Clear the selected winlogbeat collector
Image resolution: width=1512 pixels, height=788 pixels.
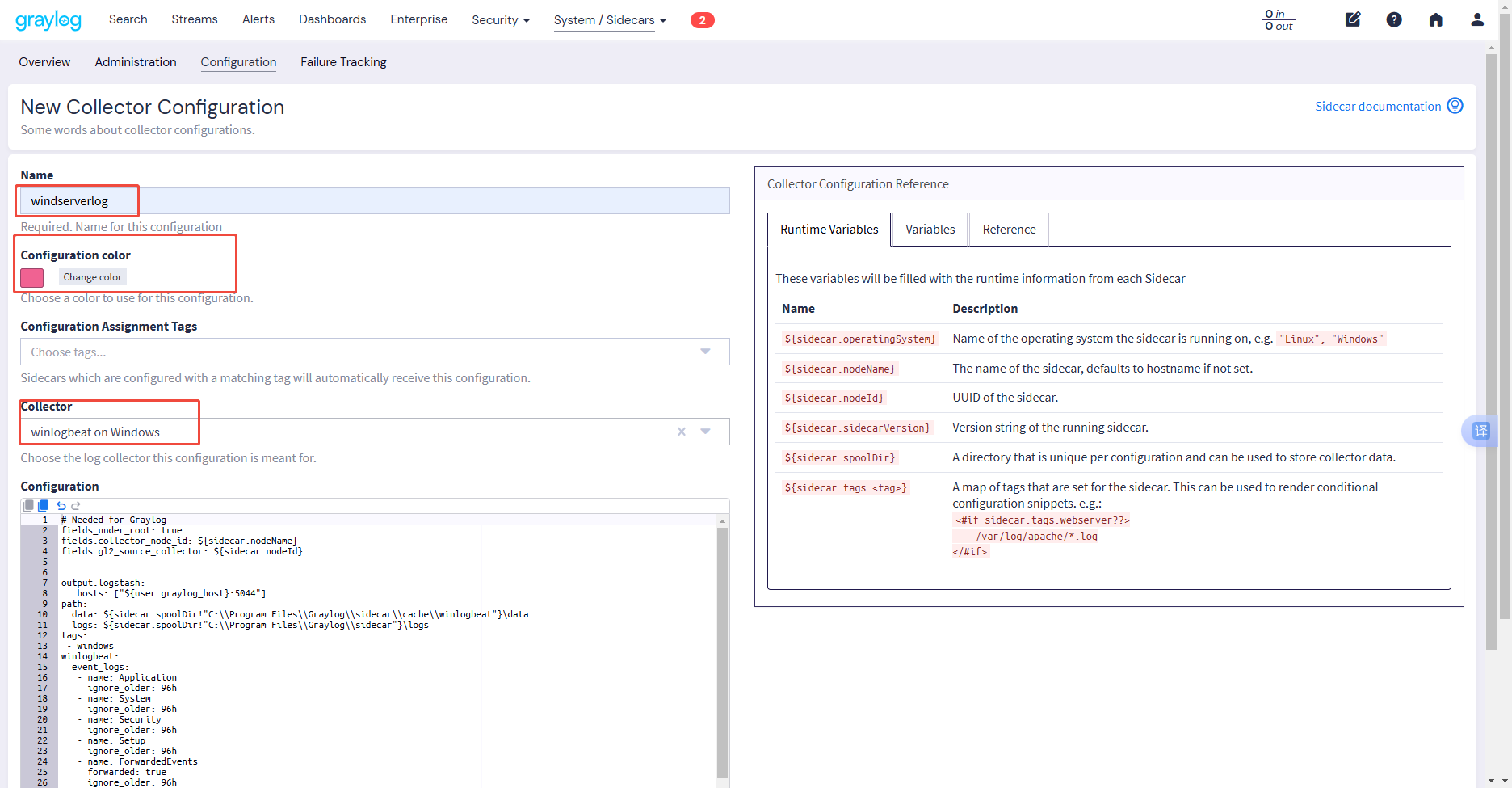point(682,432)
